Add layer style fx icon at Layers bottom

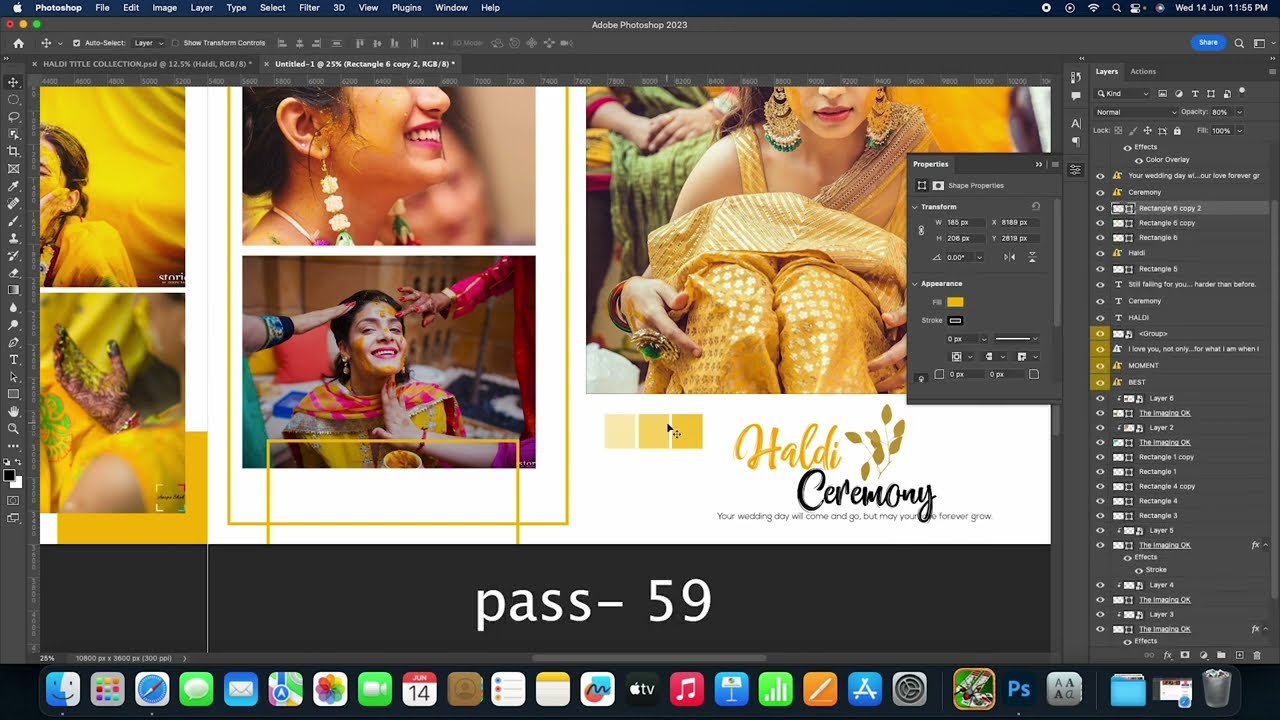[x=1167, y=655]
